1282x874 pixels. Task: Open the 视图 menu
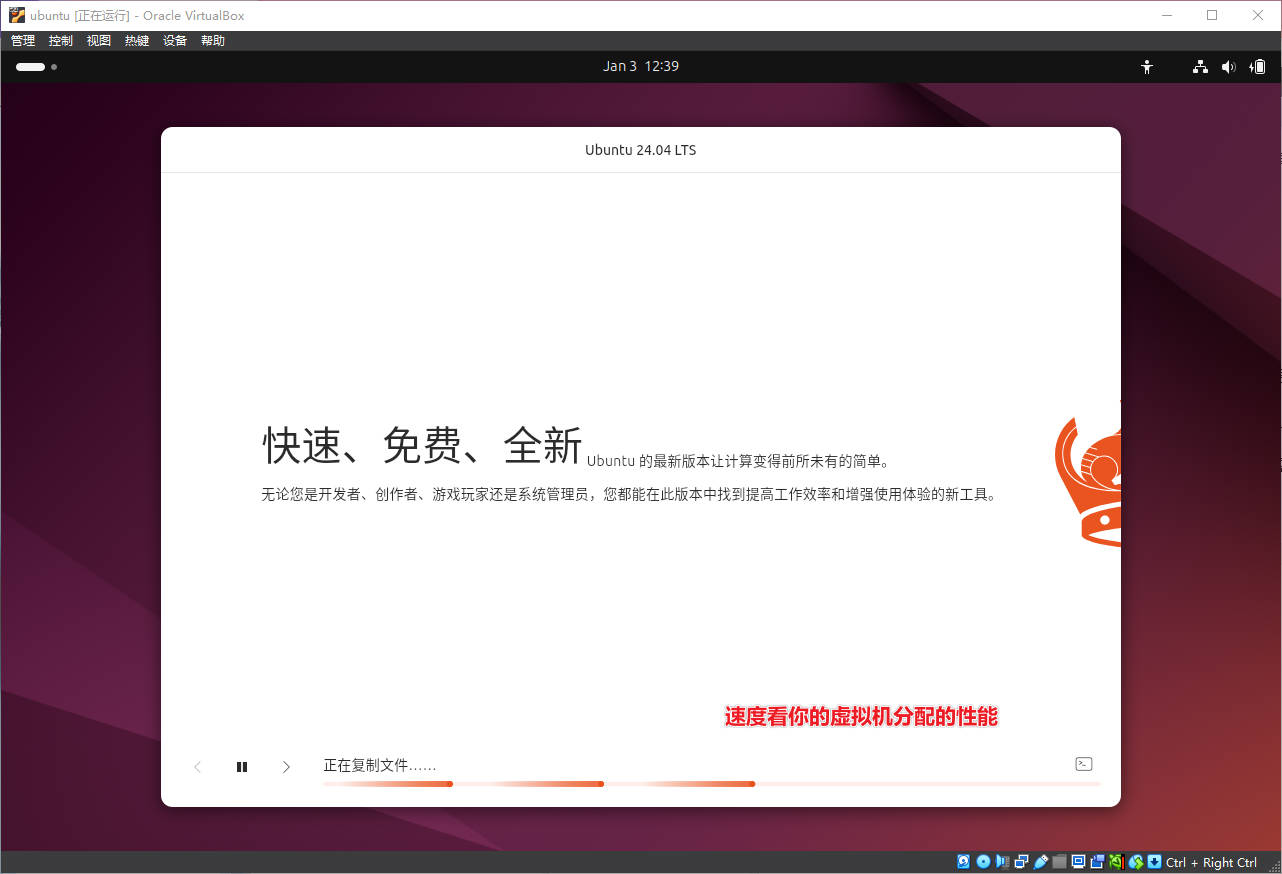(99, 41)
